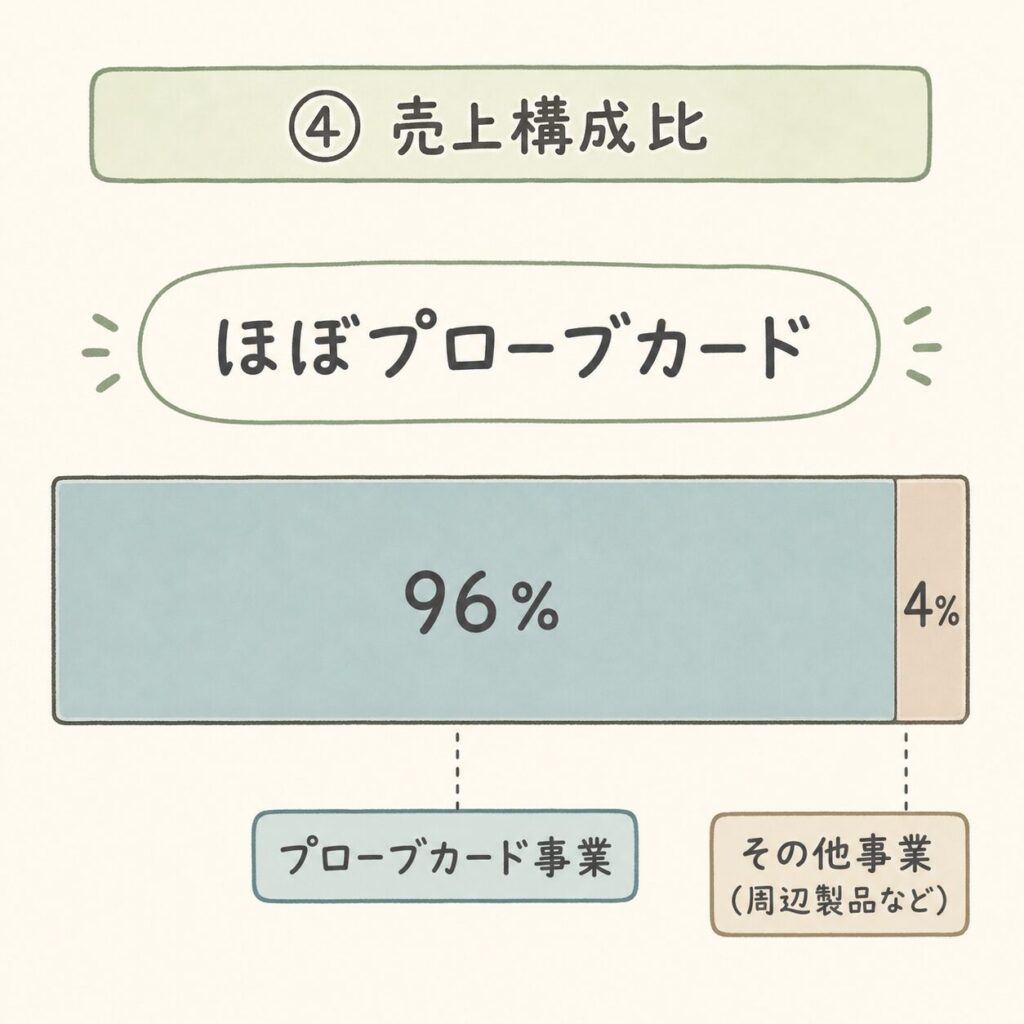Click the 比 character in title
The width and height of the screenshot is (1024, 1024).
pos(678,128)
